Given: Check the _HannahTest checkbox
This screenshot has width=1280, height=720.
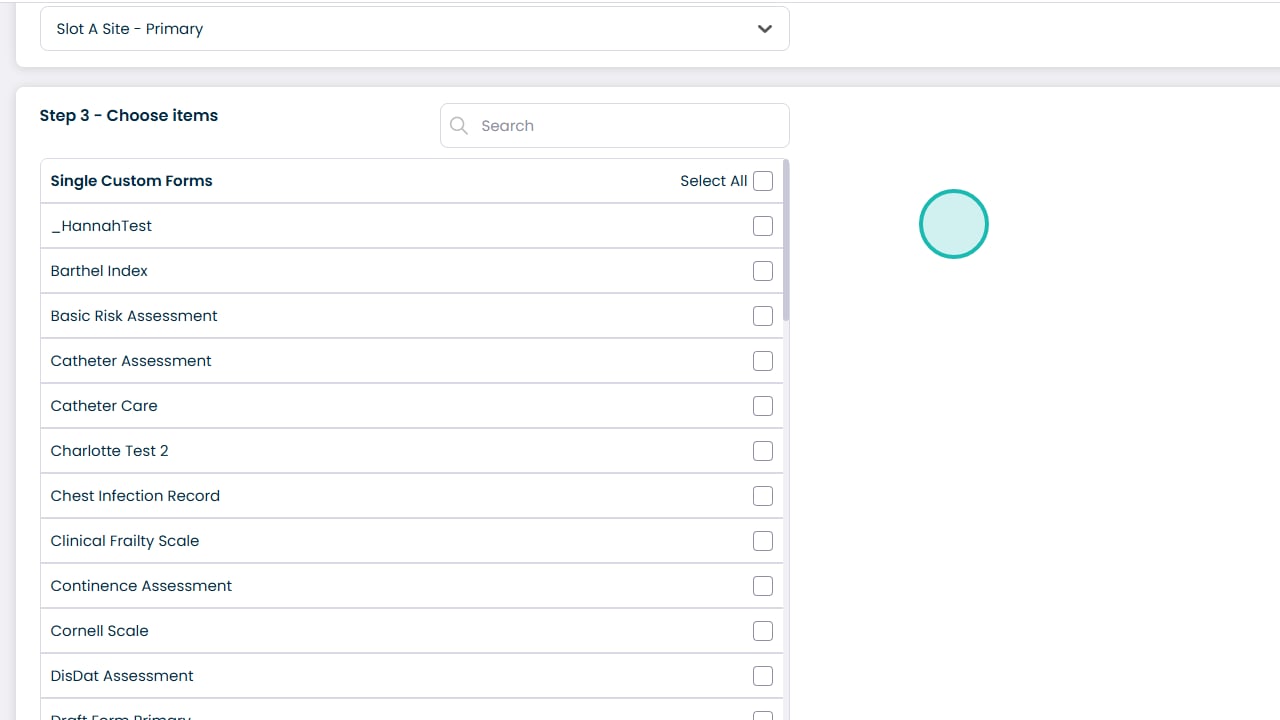Looking at the screenshot, I should [x=763, y=226].
